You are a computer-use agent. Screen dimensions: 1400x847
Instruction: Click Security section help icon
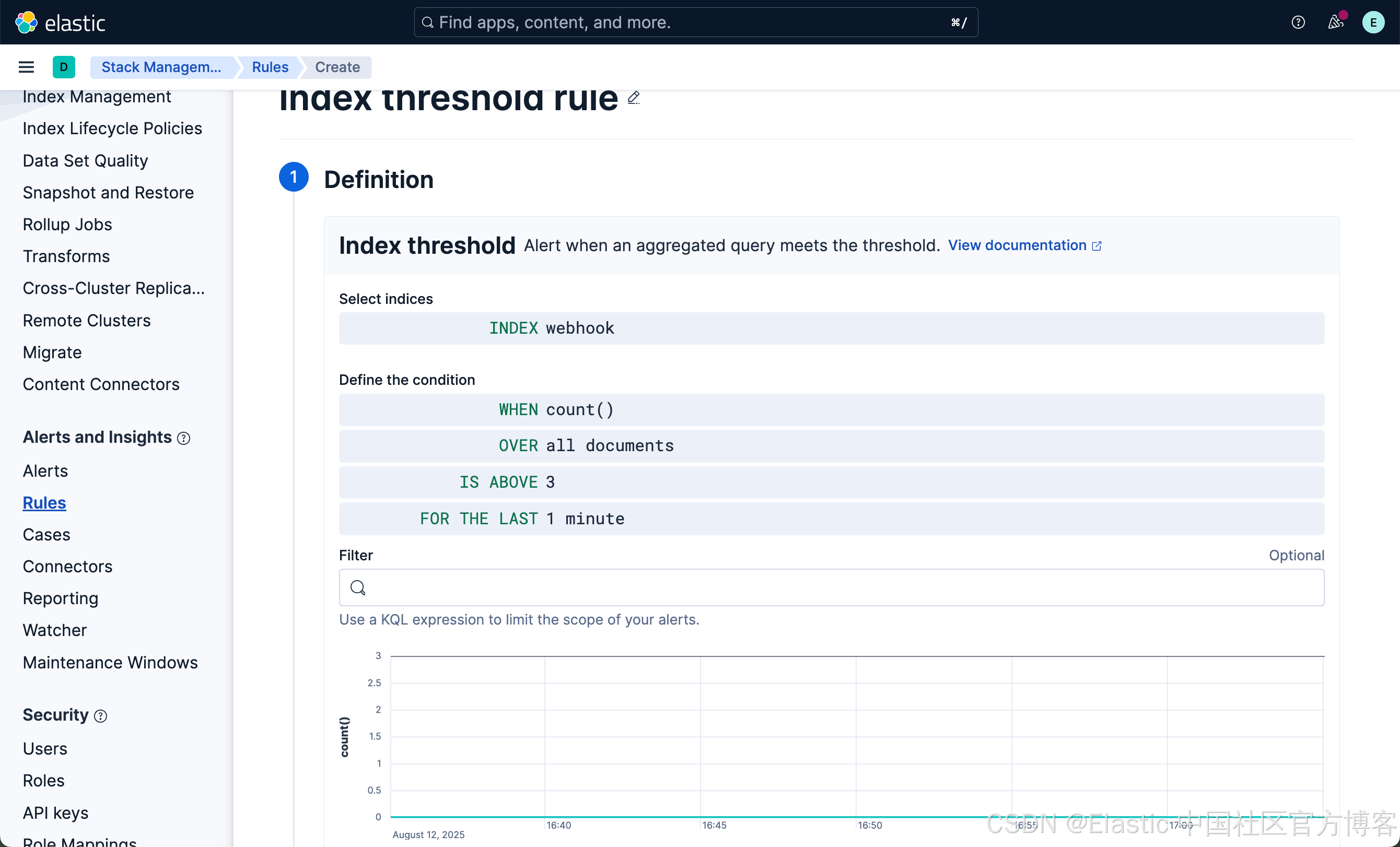pyautogui.click(x=101, y=716)
